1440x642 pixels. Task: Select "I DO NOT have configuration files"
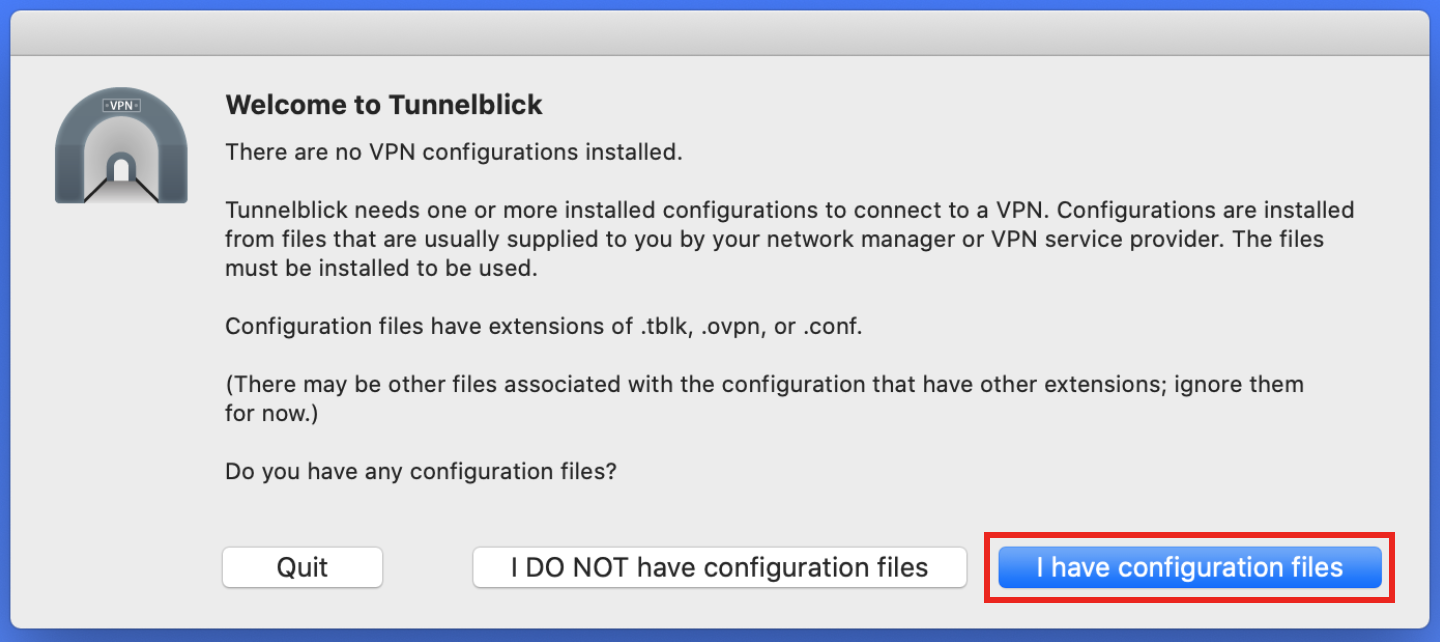point(719,567)
